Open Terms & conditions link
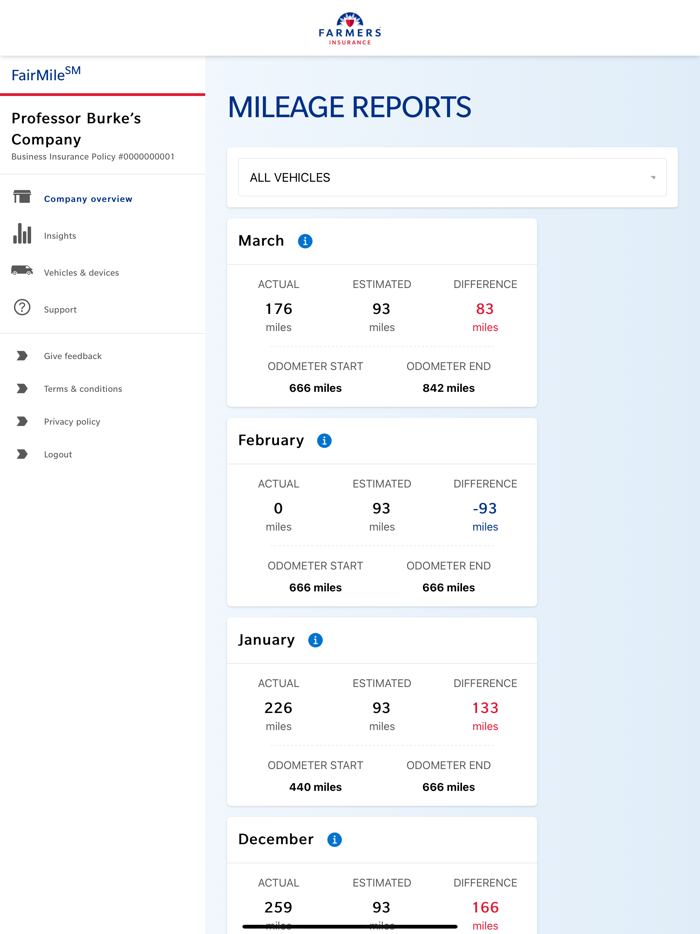 click(82, 389)
